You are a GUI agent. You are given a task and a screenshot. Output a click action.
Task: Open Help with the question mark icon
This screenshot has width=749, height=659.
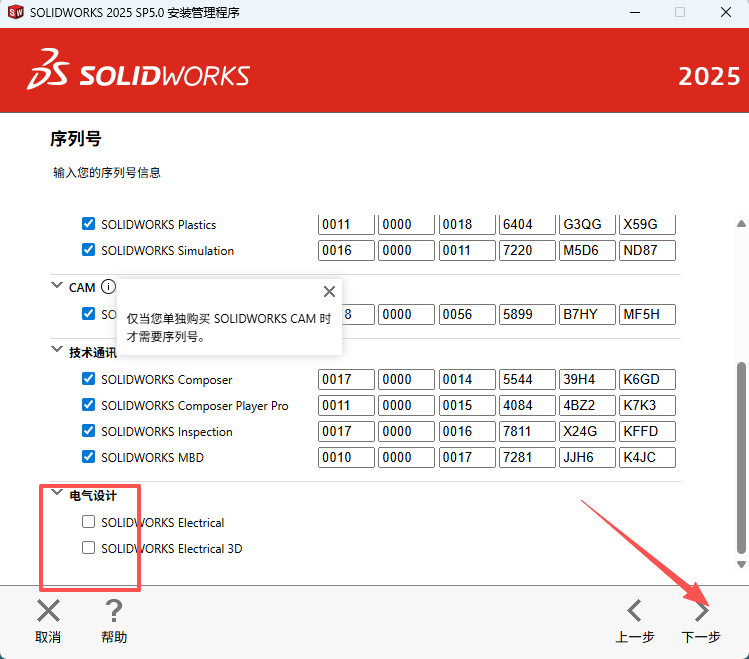(x=114, y=610)
